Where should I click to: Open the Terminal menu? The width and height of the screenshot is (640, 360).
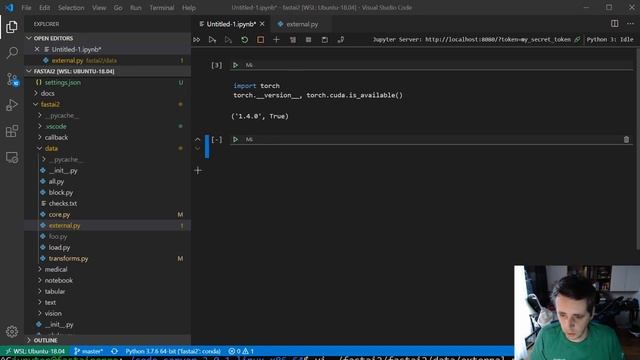[162, 7]
